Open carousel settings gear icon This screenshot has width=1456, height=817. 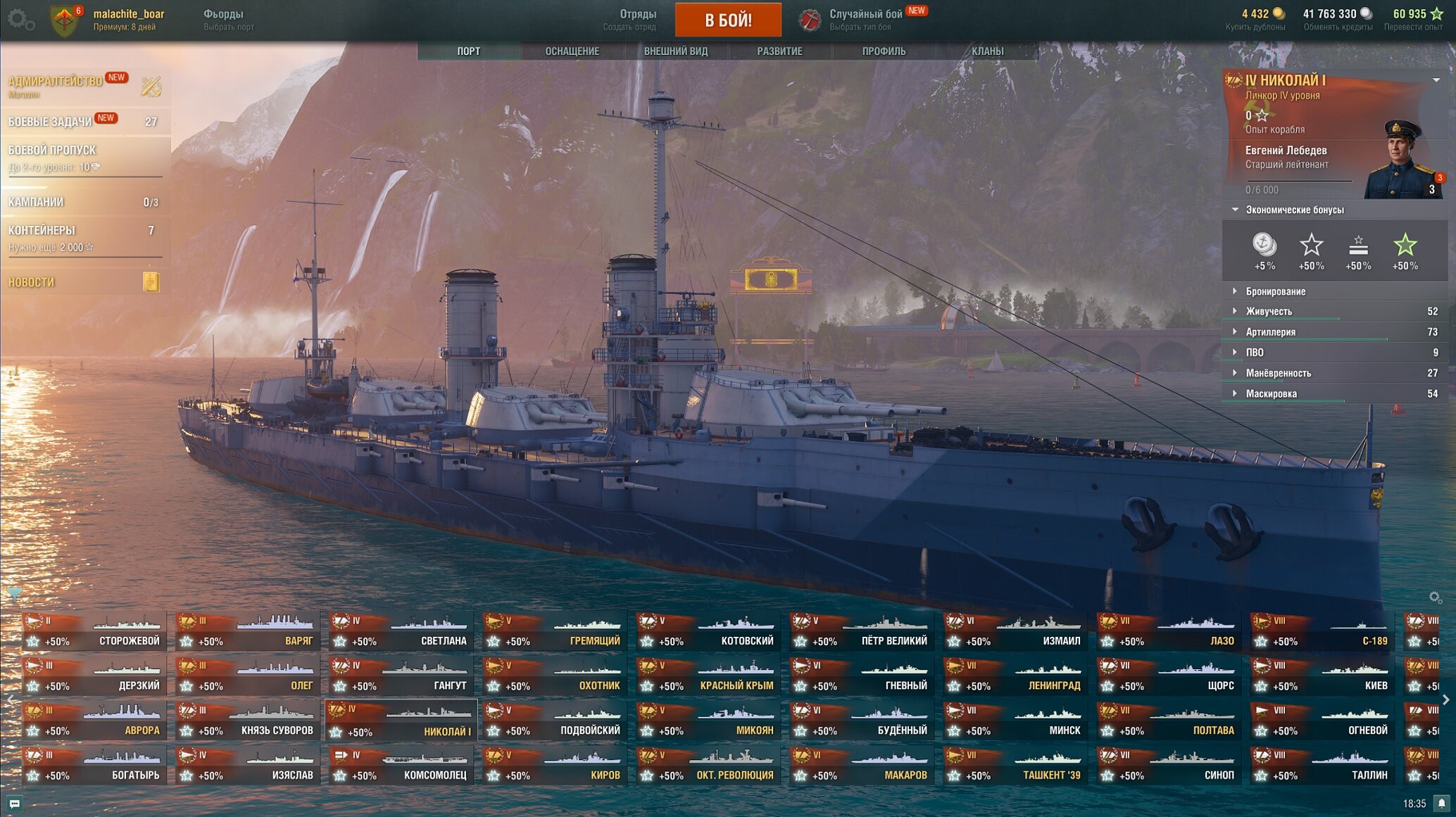[x=1436, y=597]
